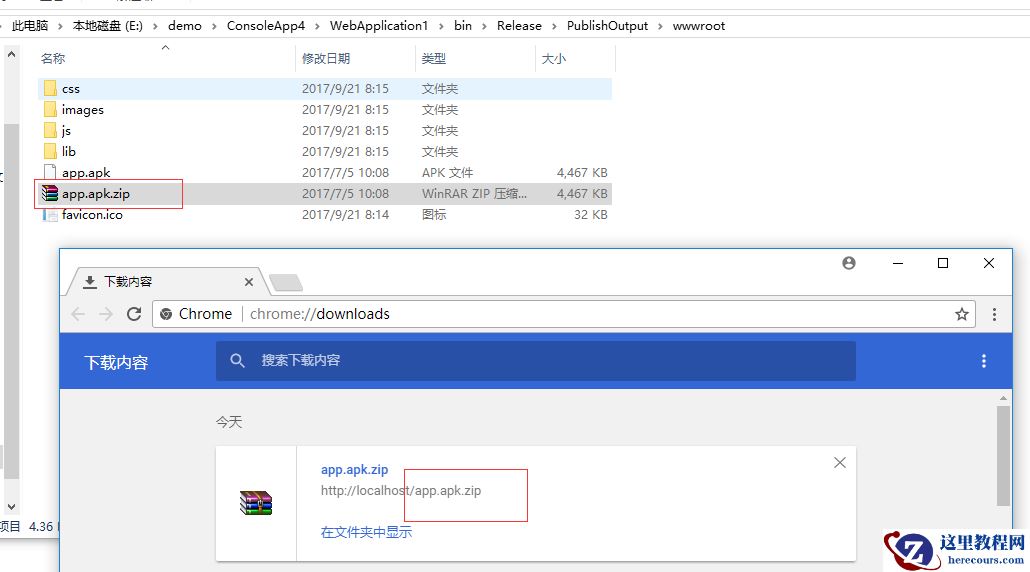Go to ConsoleApp4 in breadcrumb
The width and height of the screenshot is (1030, 572).
265,26
